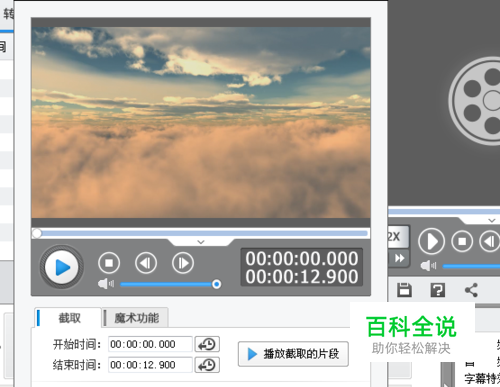Click the video preview frame

(201, 122)
